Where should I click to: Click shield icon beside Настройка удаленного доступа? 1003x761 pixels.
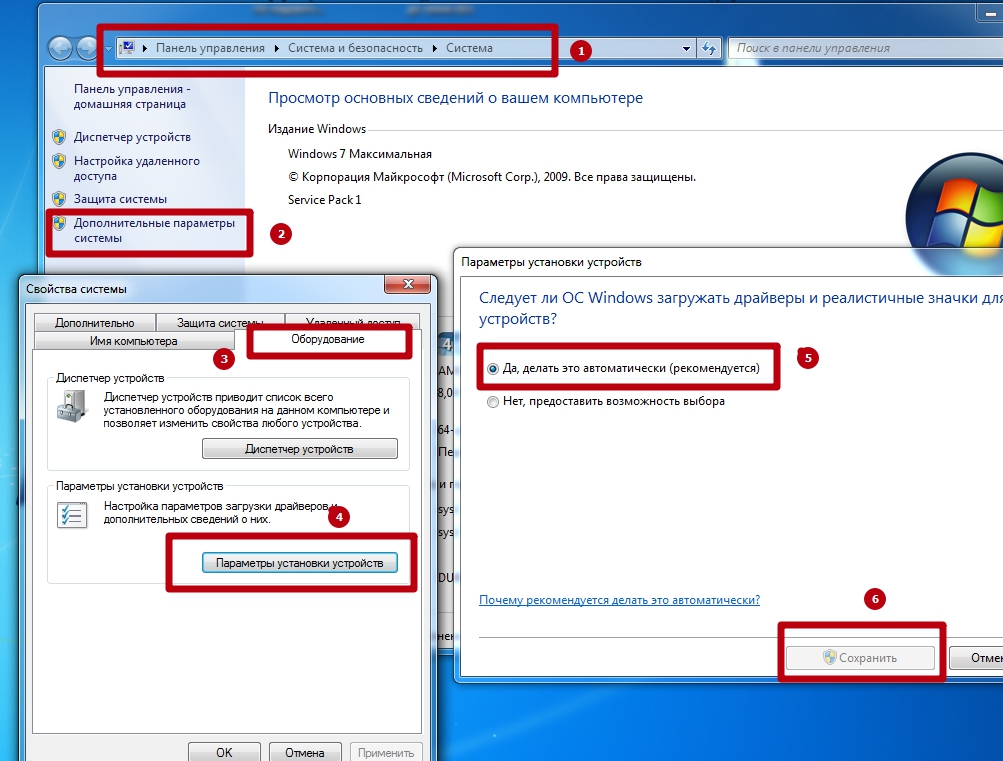pyautogui.click(x=59, y=161)
